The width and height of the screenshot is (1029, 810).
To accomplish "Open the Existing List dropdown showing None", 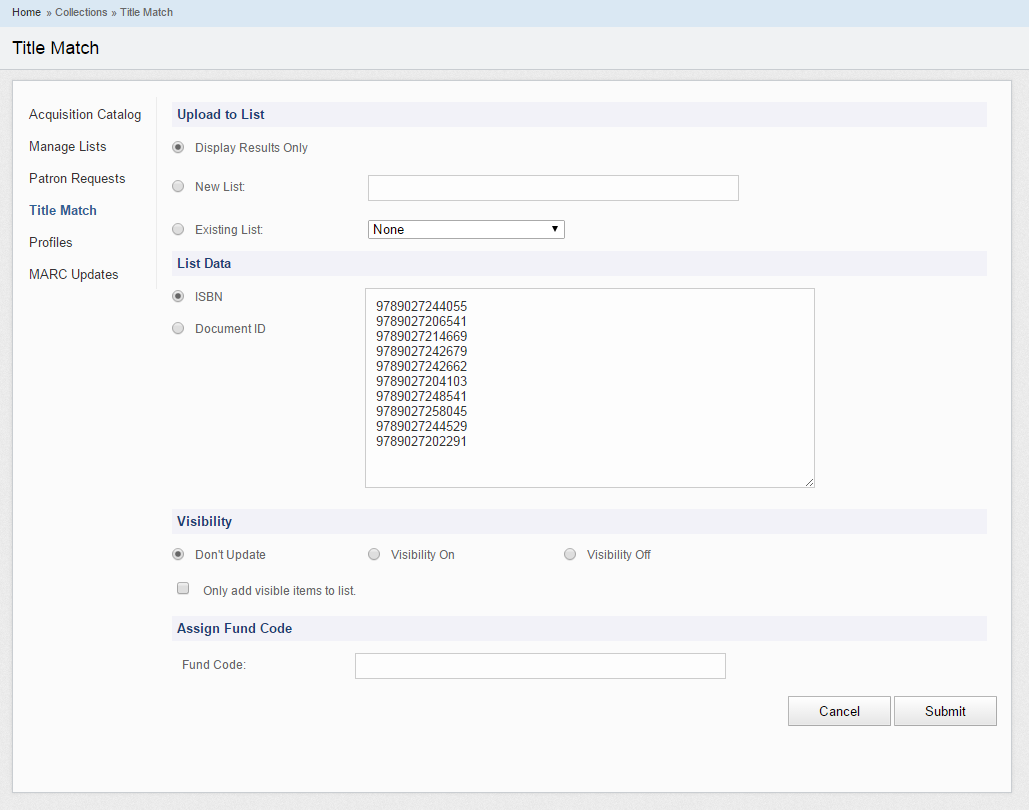I will tap(466, 229).
